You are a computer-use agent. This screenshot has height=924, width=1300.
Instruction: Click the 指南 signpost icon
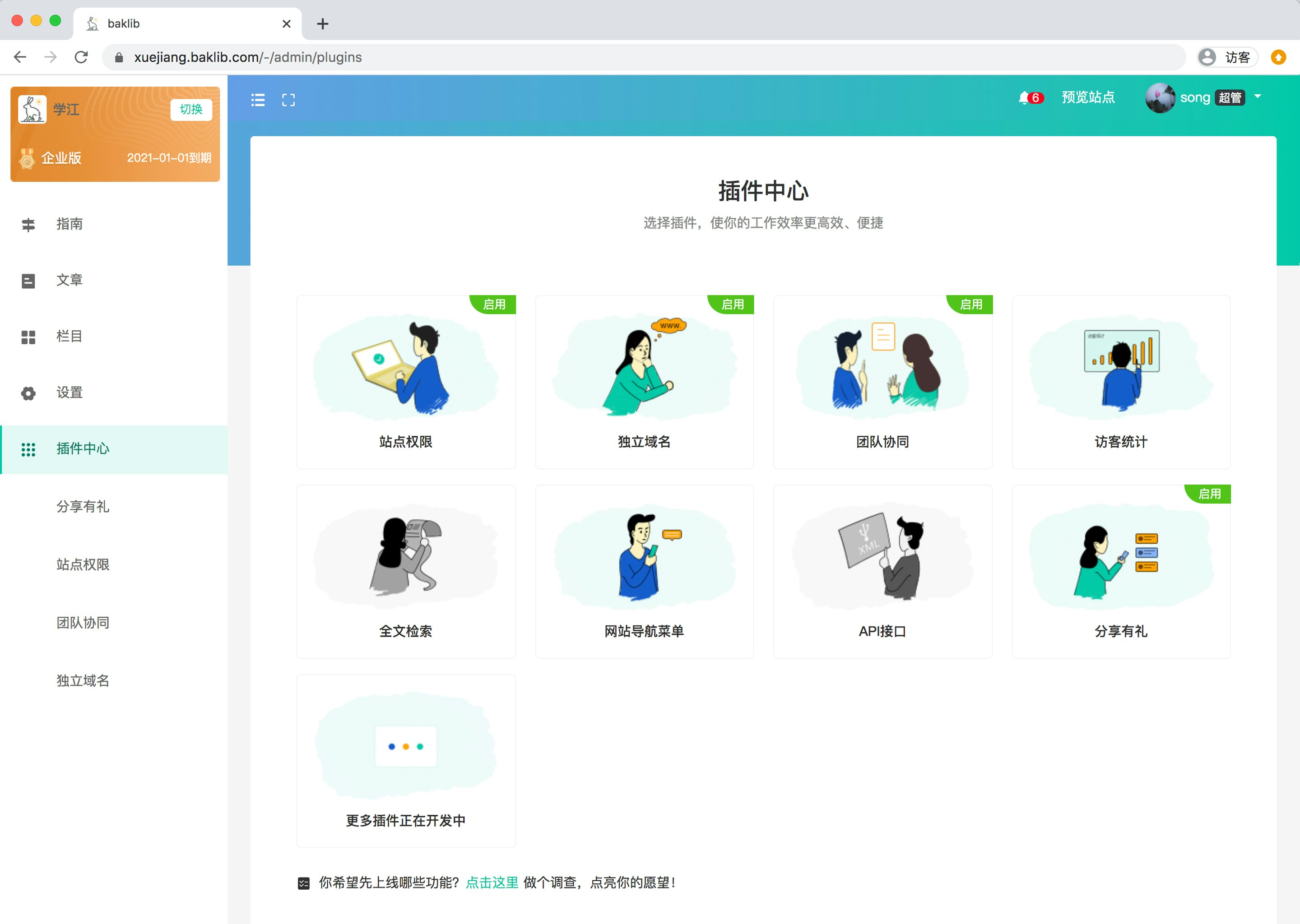click(28, 225)
